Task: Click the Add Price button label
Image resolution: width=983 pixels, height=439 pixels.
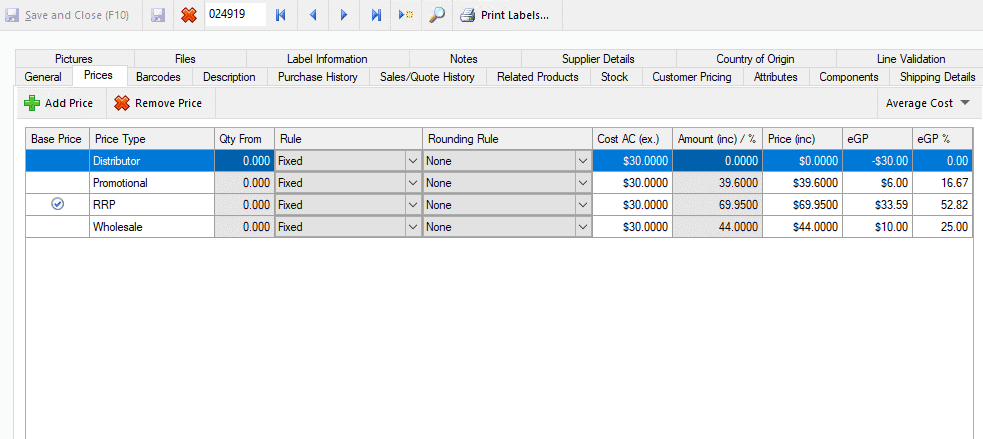Action: pos(69,103)
